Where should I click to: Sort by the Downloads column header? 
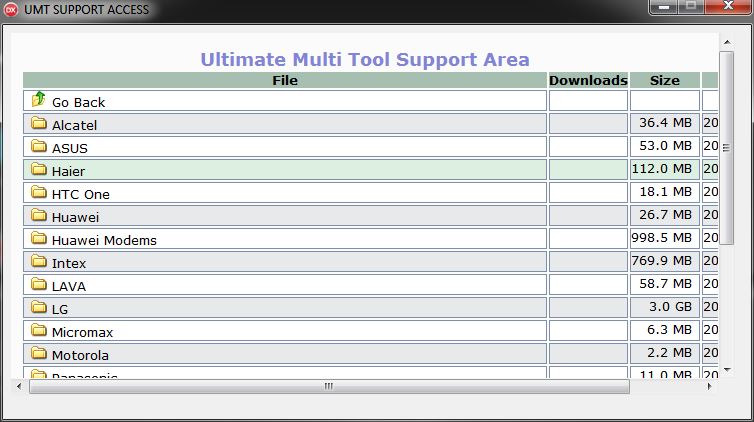589,80
